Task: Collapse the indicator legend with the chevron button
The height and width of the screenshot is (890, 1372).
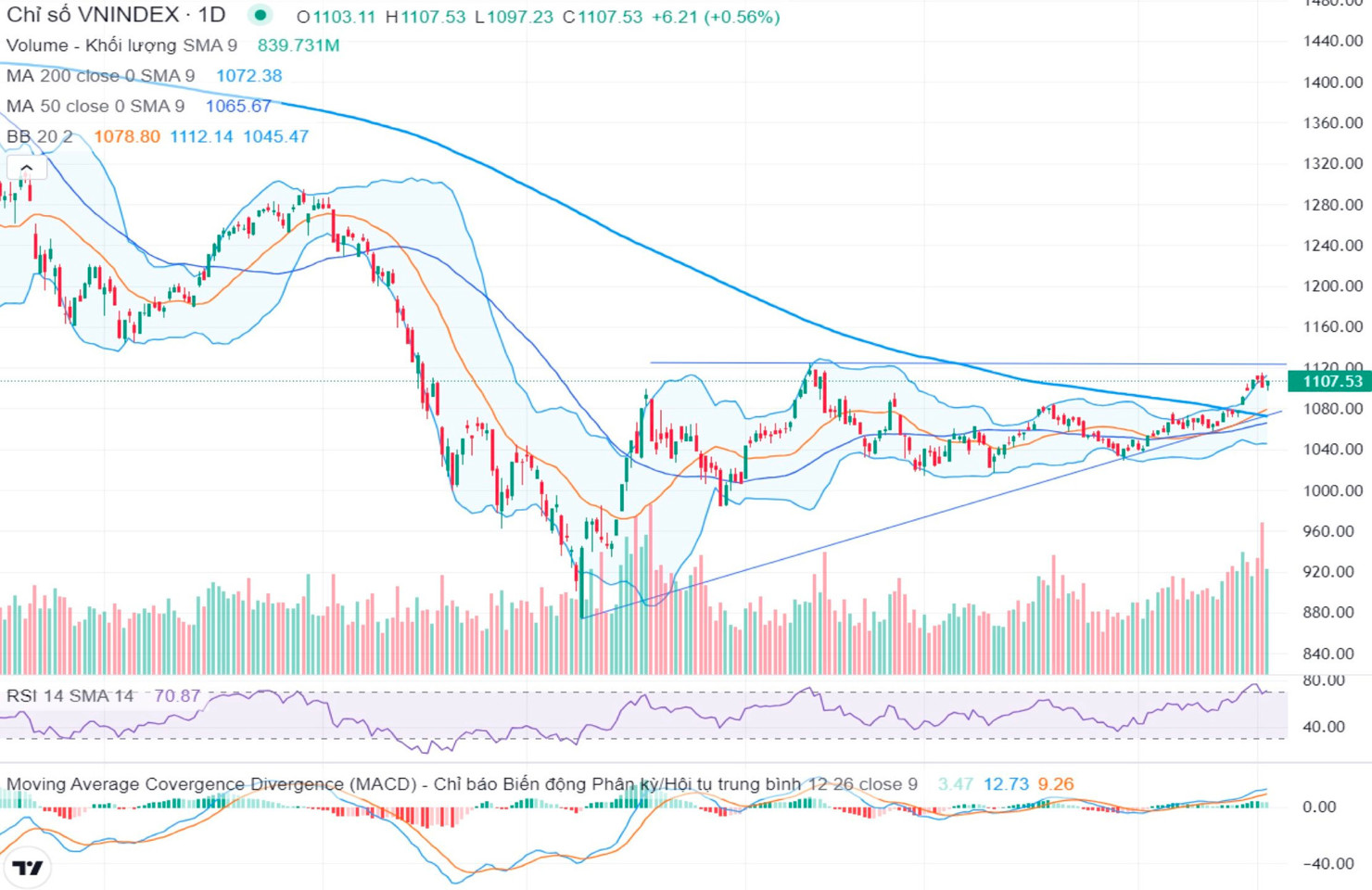Action: (x=26, y=168)
